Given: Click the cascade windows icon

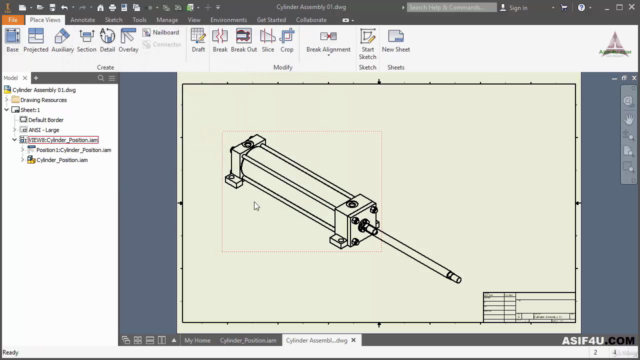Looking at the screenshot, I should coord(126,340).
